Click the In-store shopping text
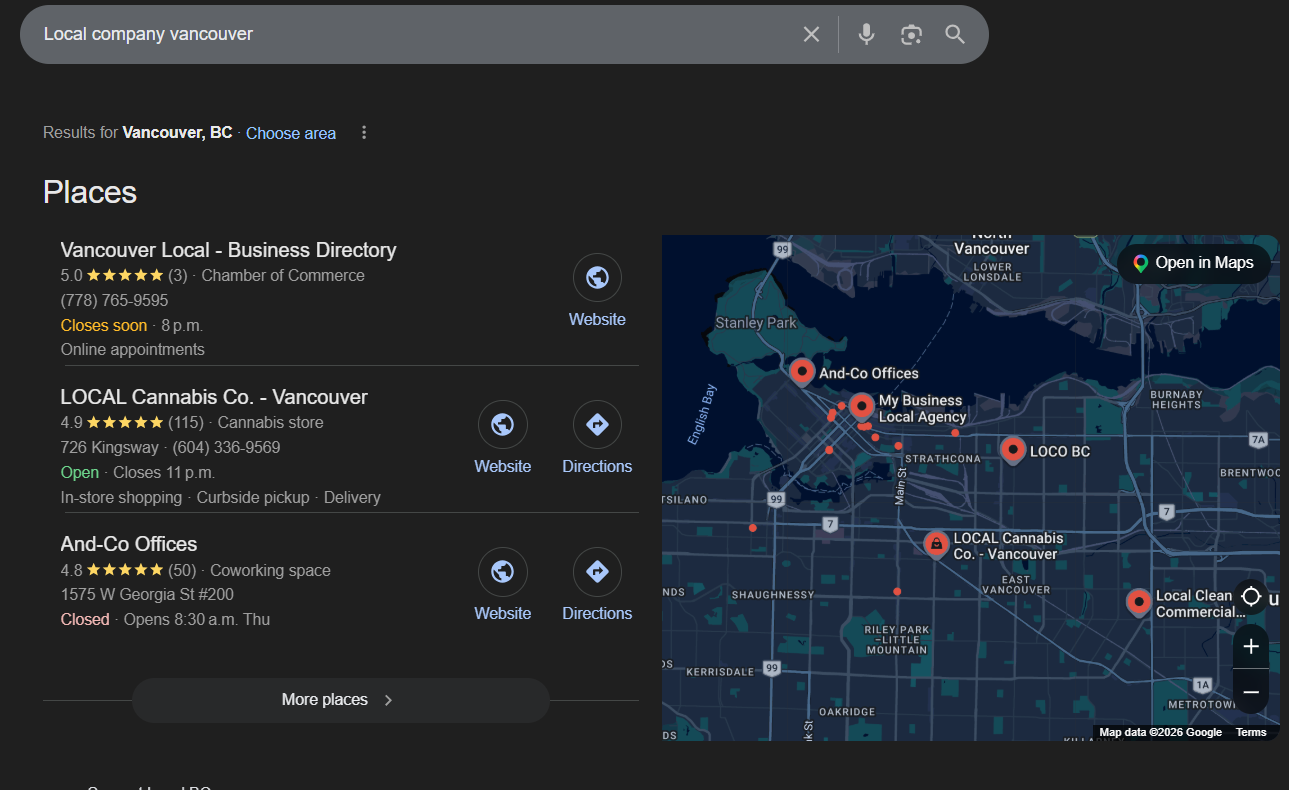The height and width of the screenshot is (790, 1289). coord(121,497)
